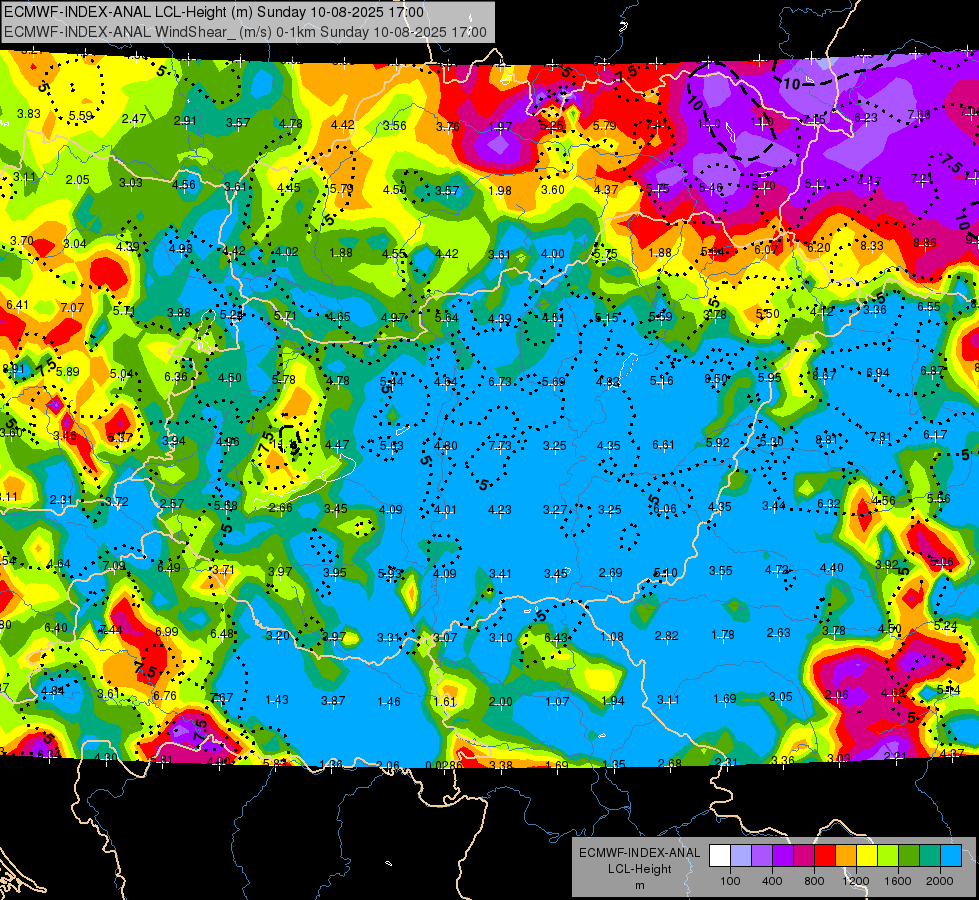Screen dimensions: 979x900
Task: Click the wind shear value 3.83
Action: click(29, 114)
